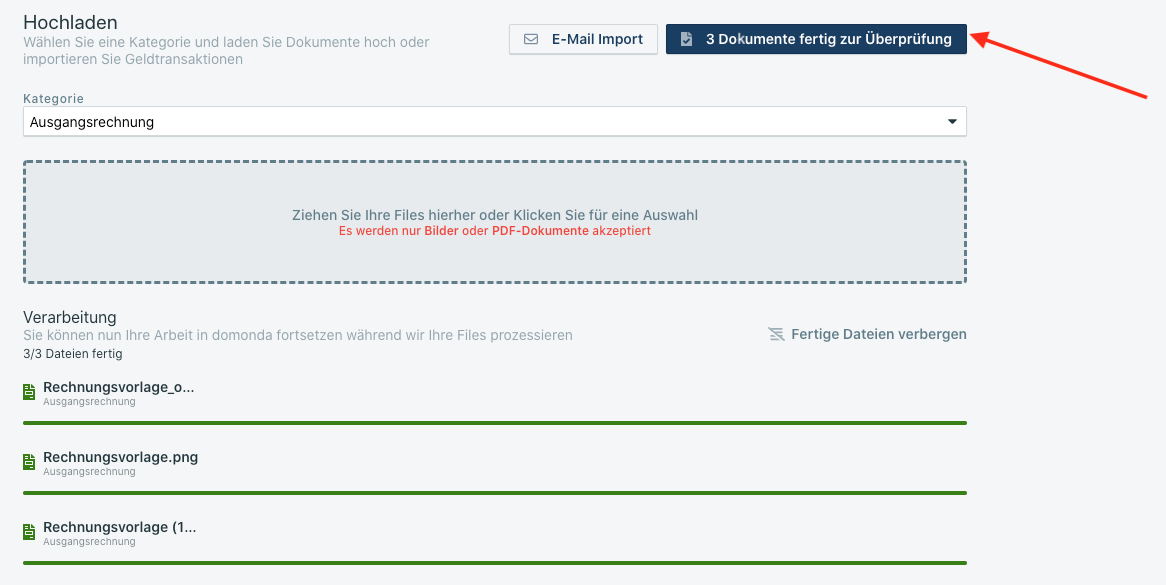
Task: Open the Rechnungsvorlage.png entry
Action: [120, 457]
